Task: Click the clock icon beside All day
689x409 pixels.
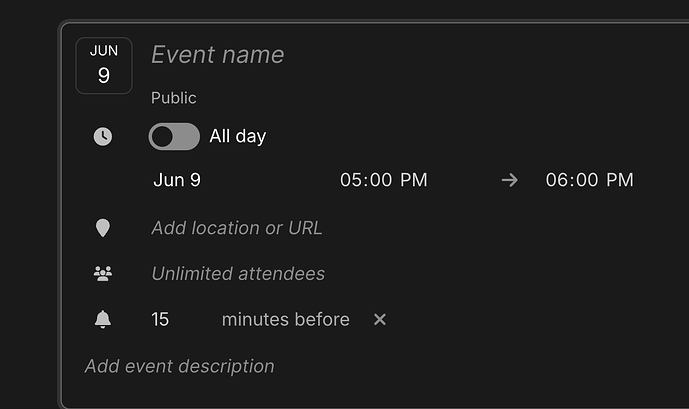Action: tap(103, 137)
